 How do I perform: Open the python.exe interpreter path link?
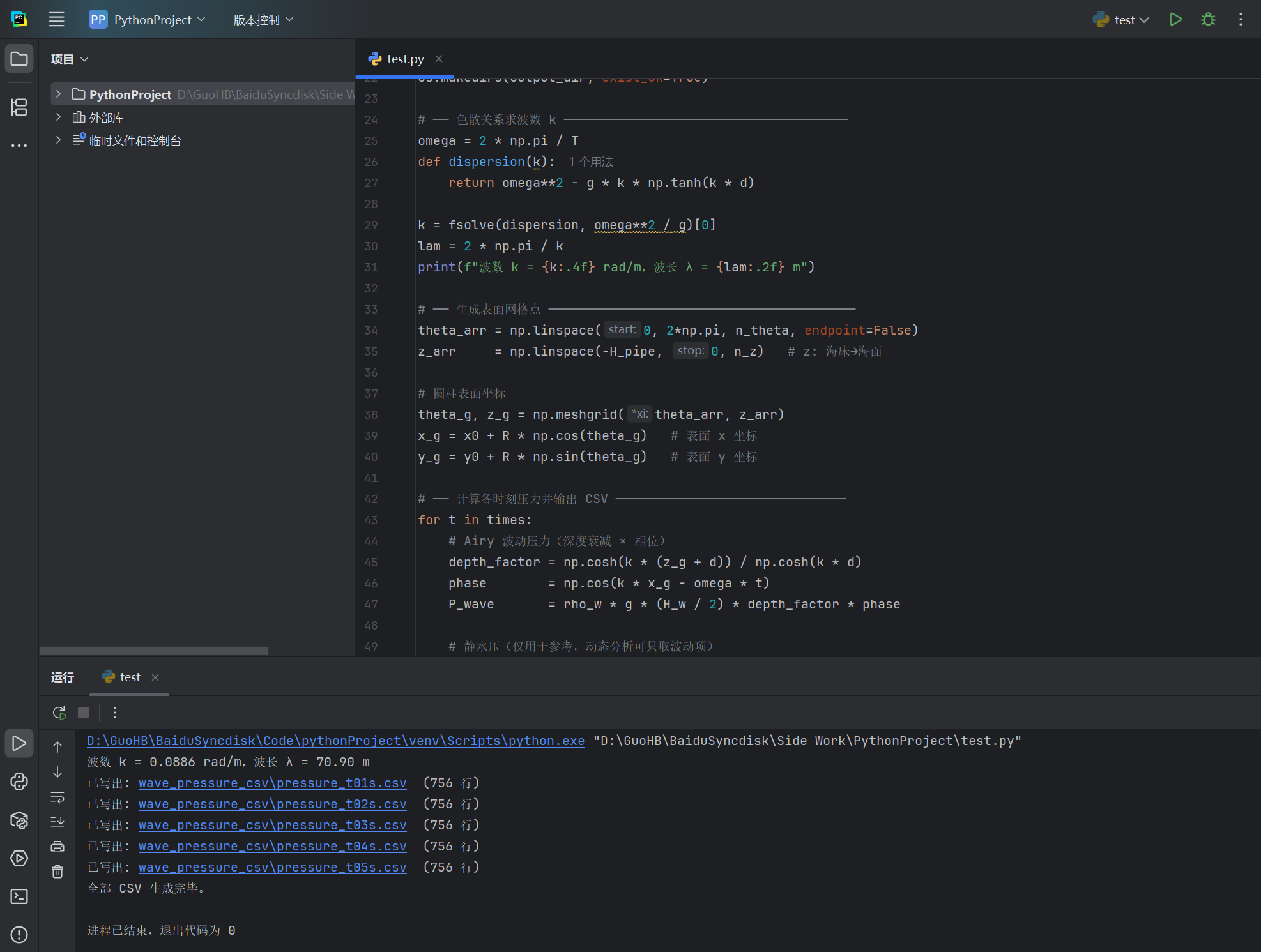tap(336, 741)
